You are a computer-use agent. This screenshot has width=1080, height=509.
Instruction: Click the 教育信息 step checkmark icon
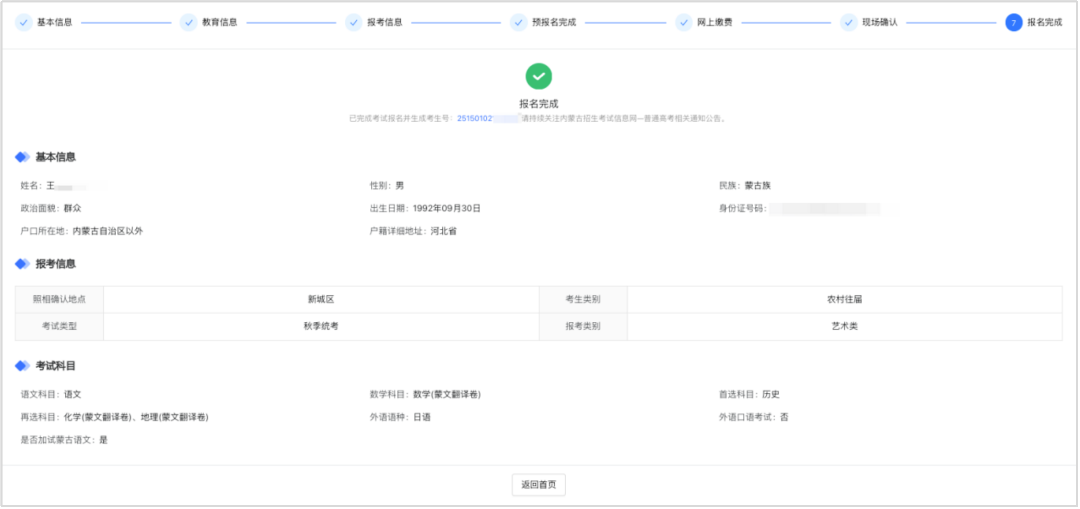tap(188, 22)
